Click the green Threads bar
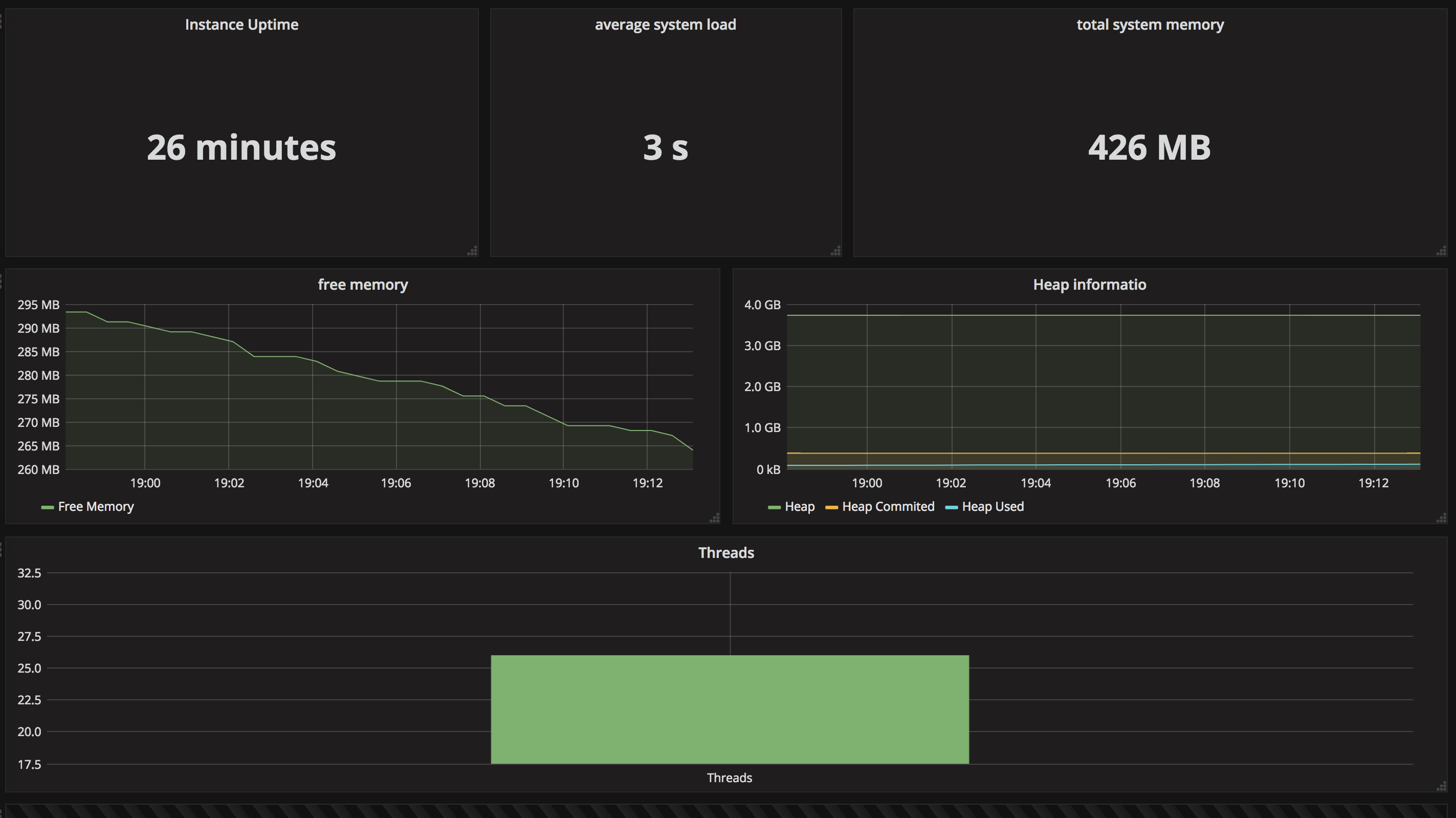Image resolution: width=1456 pixels, height=818 pixels. click(730, 709)
